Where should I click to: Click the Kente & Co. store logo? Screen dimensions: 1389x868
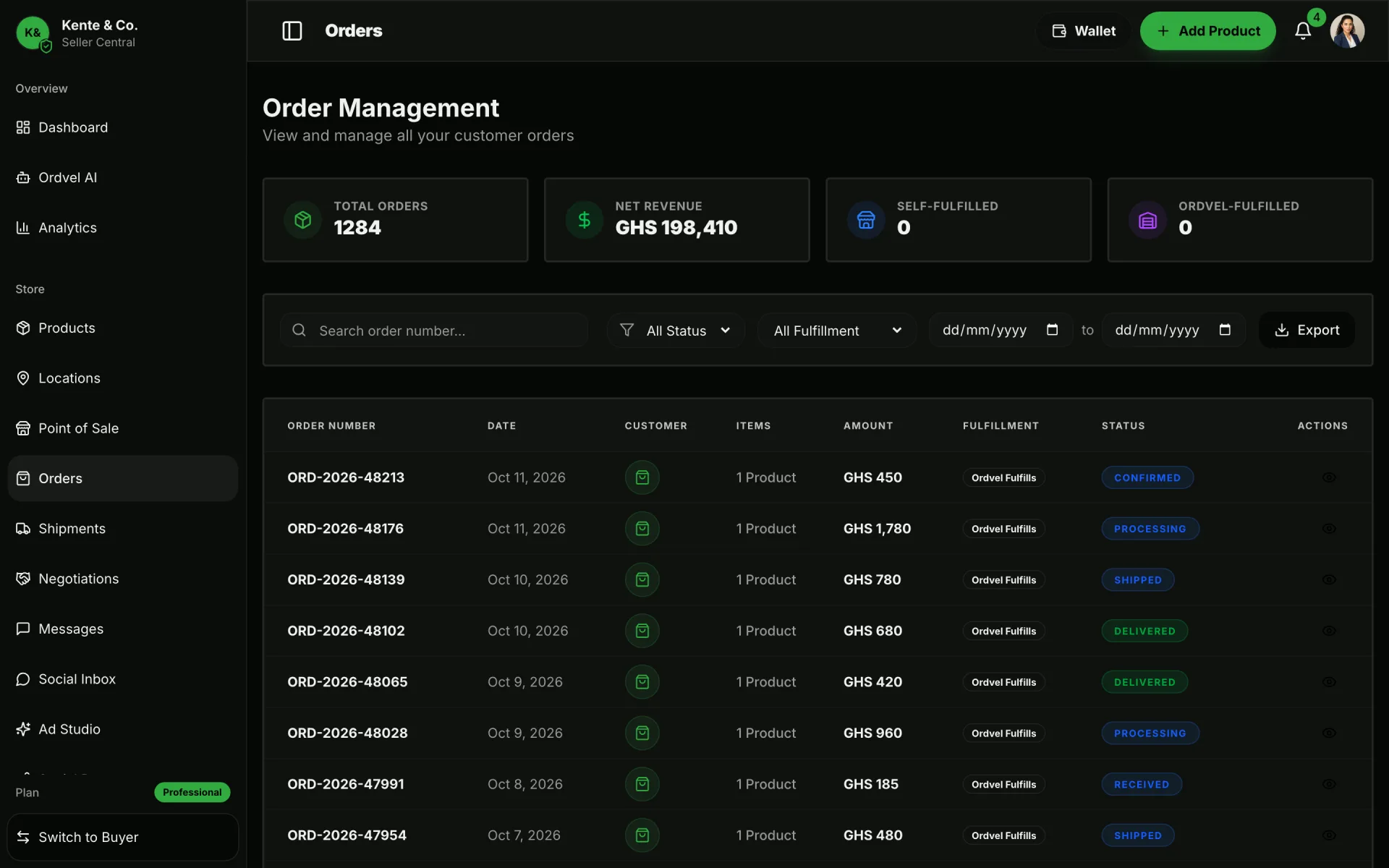(33, 33)
